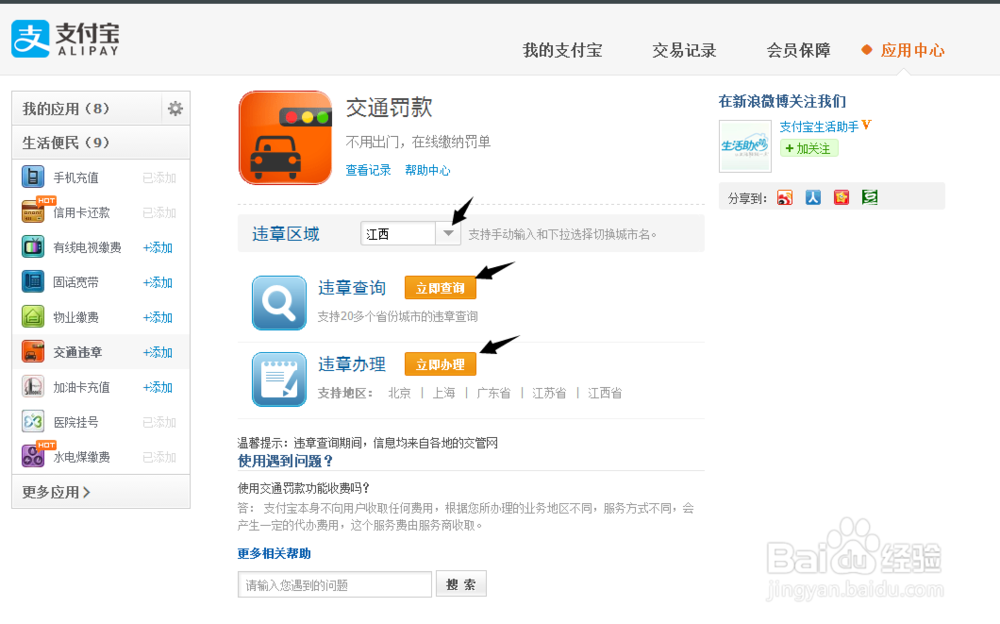
Task: Expand 更多应用 in sidebar
Action: pyautogui.click(x=56, y=492)
